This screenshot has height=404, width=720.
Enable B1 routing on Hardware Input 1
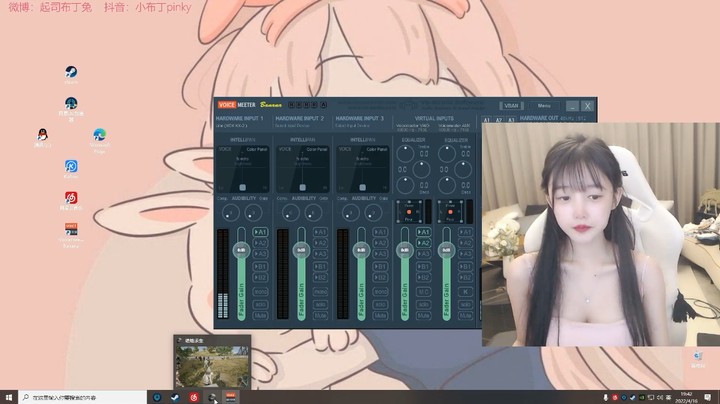coord(260,266)
